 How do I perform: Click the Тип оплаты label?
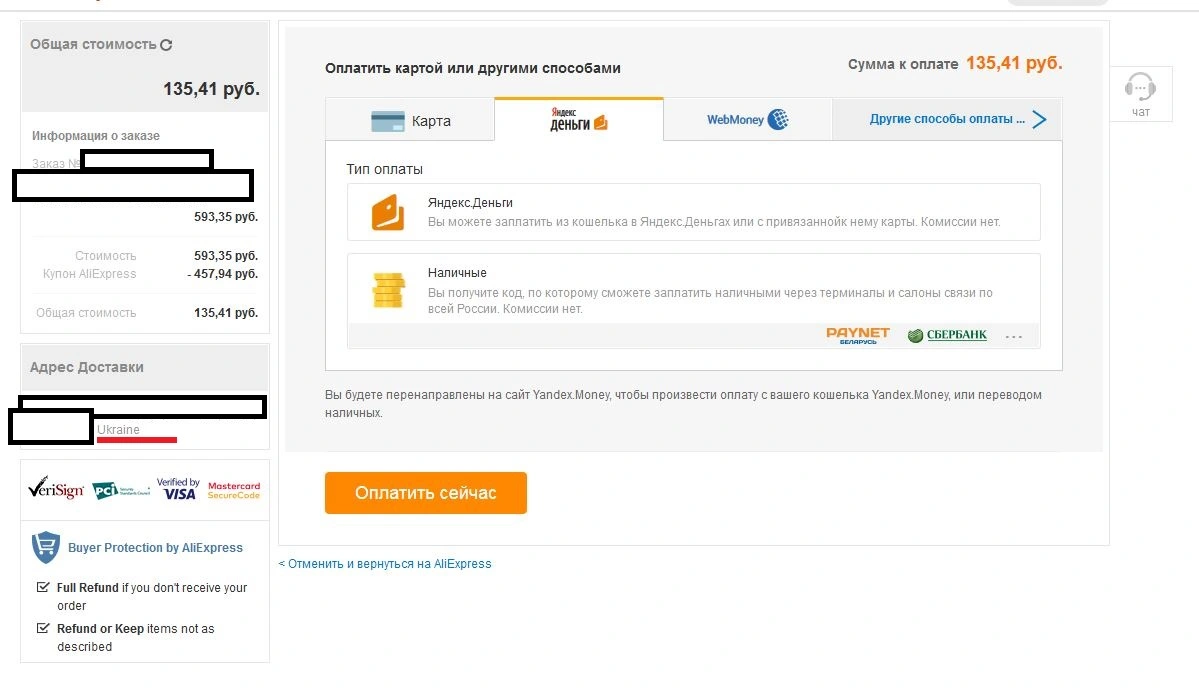click(384, 169)
